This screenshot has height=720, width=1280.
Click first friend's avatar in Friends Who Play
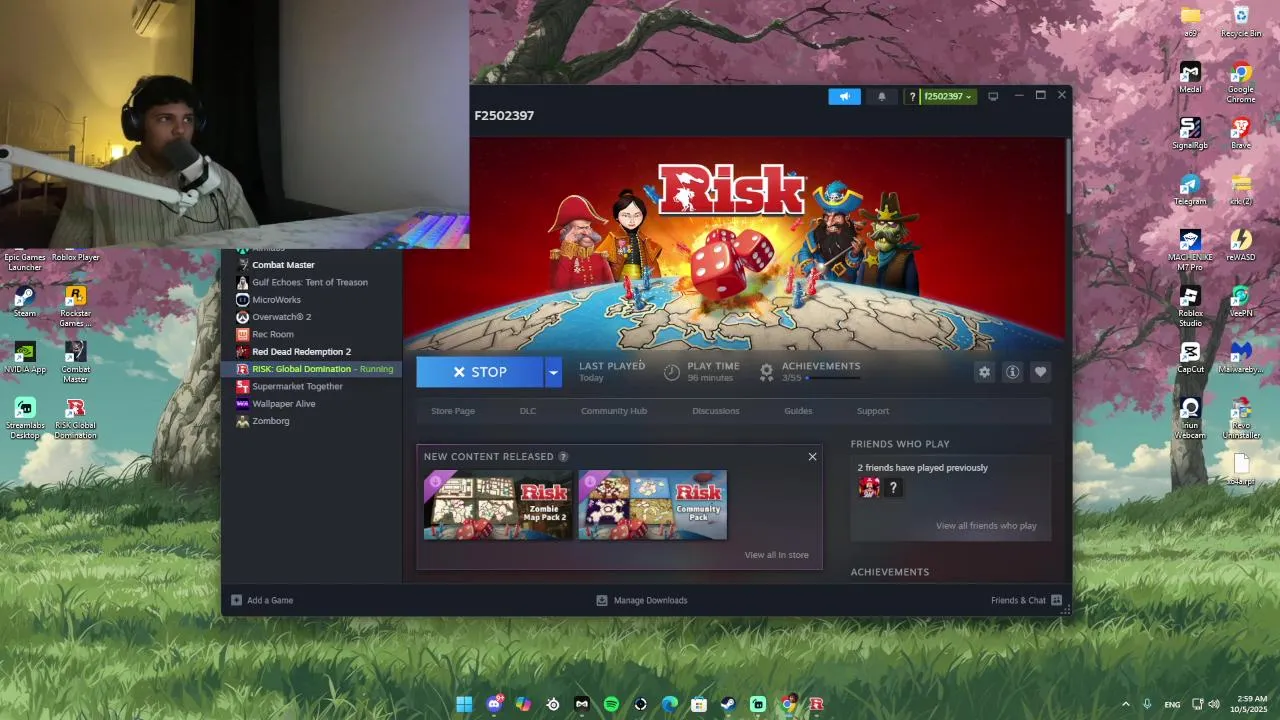pos(869,487)
